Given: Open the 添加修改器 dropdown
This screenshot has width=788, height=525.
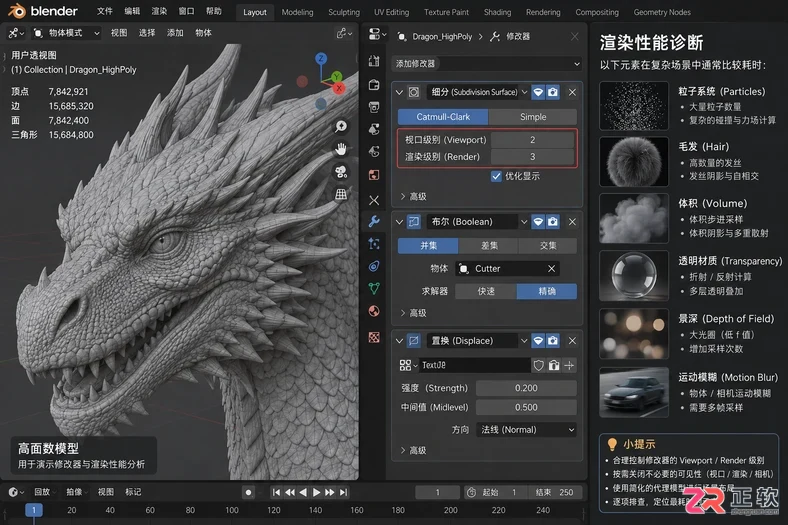Looking at the screenshot, I should [x=486, y=64].
